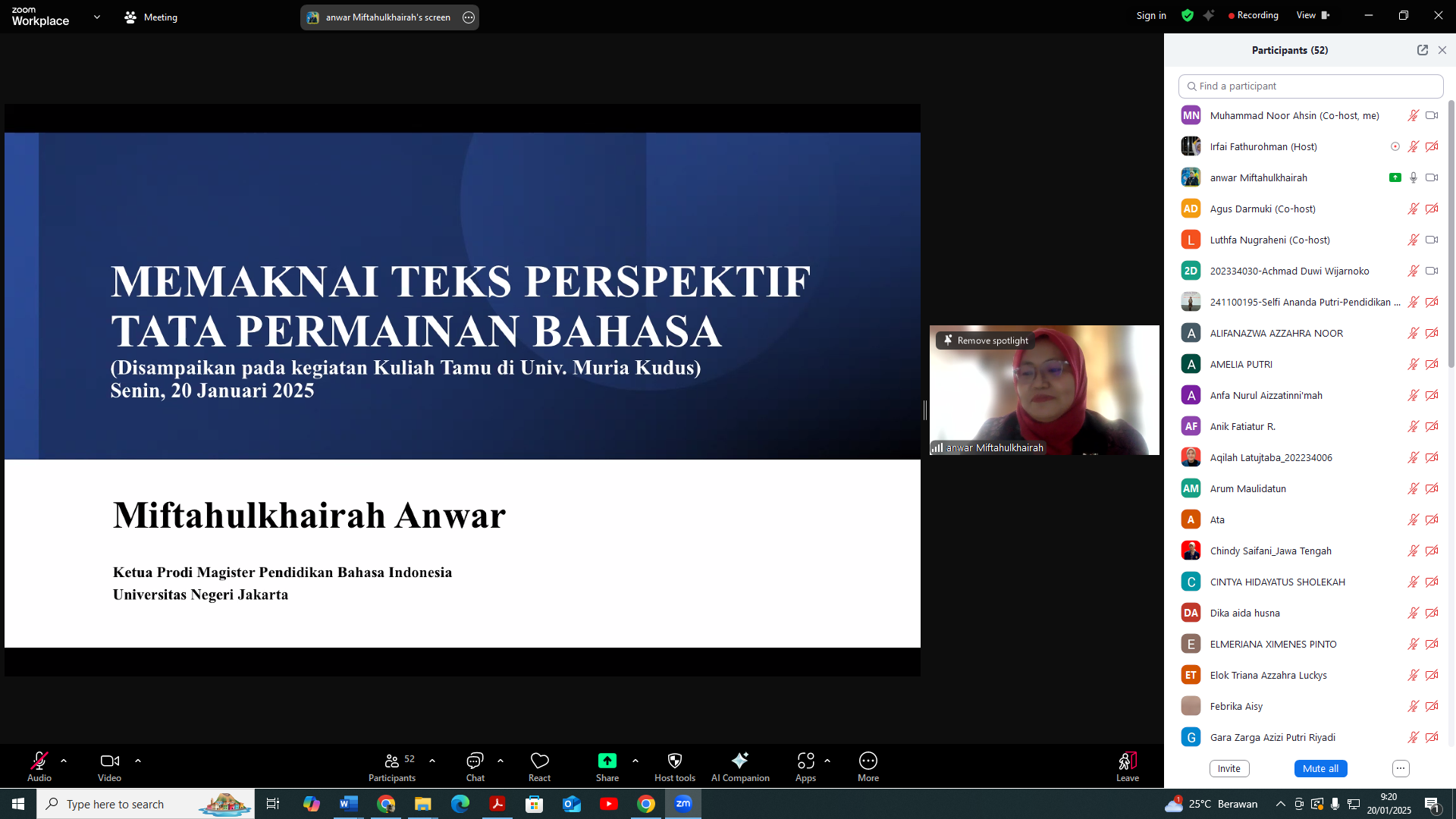Image resolution: width=1456 pixels, height=819 pixels.
Task: Select the Meeting tab
Action: [151, 17]
